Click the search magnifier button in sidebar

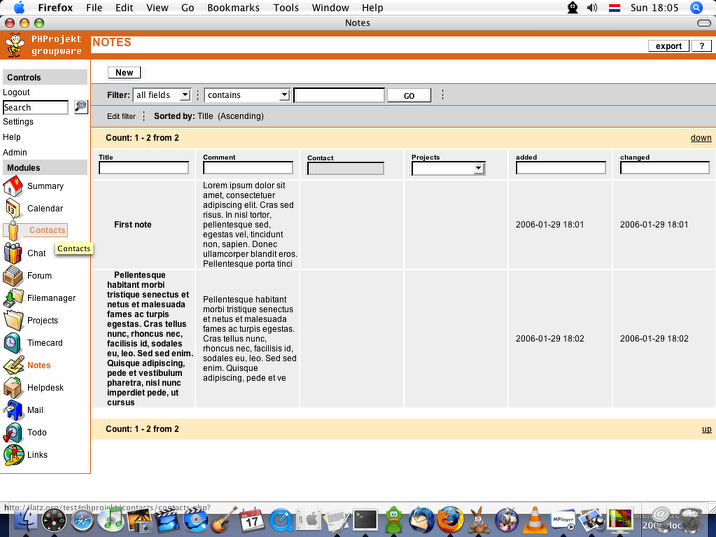(81, 107)
